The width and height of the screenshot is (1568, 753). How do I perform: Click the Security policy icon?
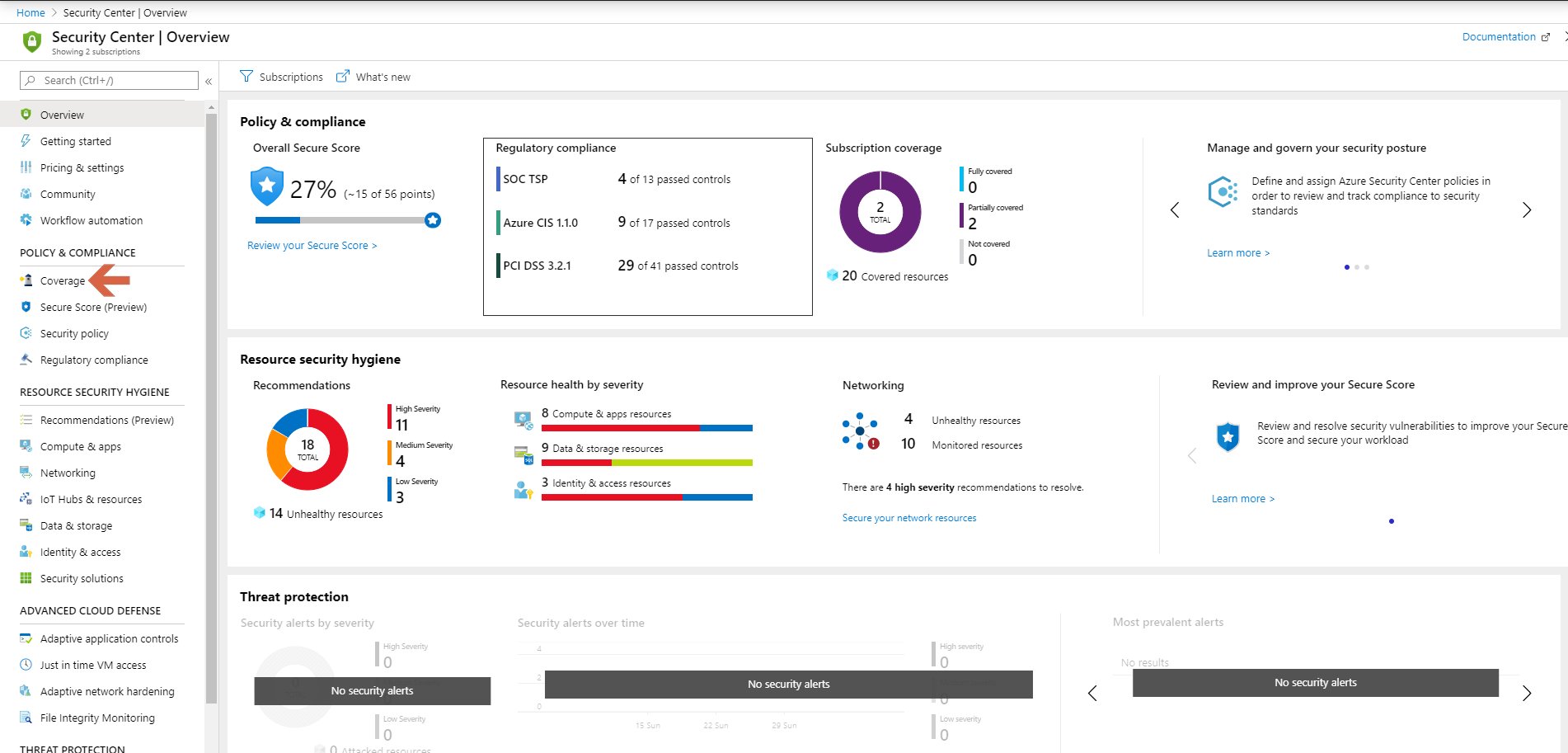[26, 333]
